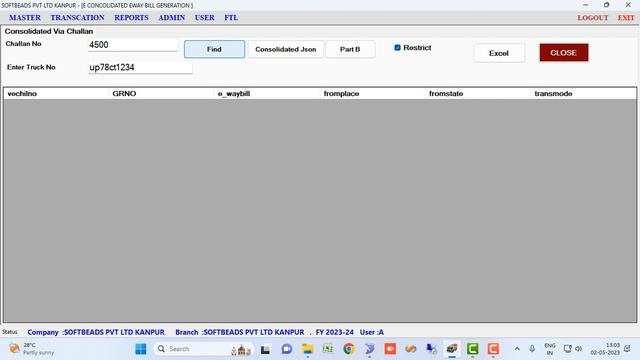The height and width of the screenshot is (360, 640).
Task: Open the clock and date panel
Action: [x=605, y=349]
